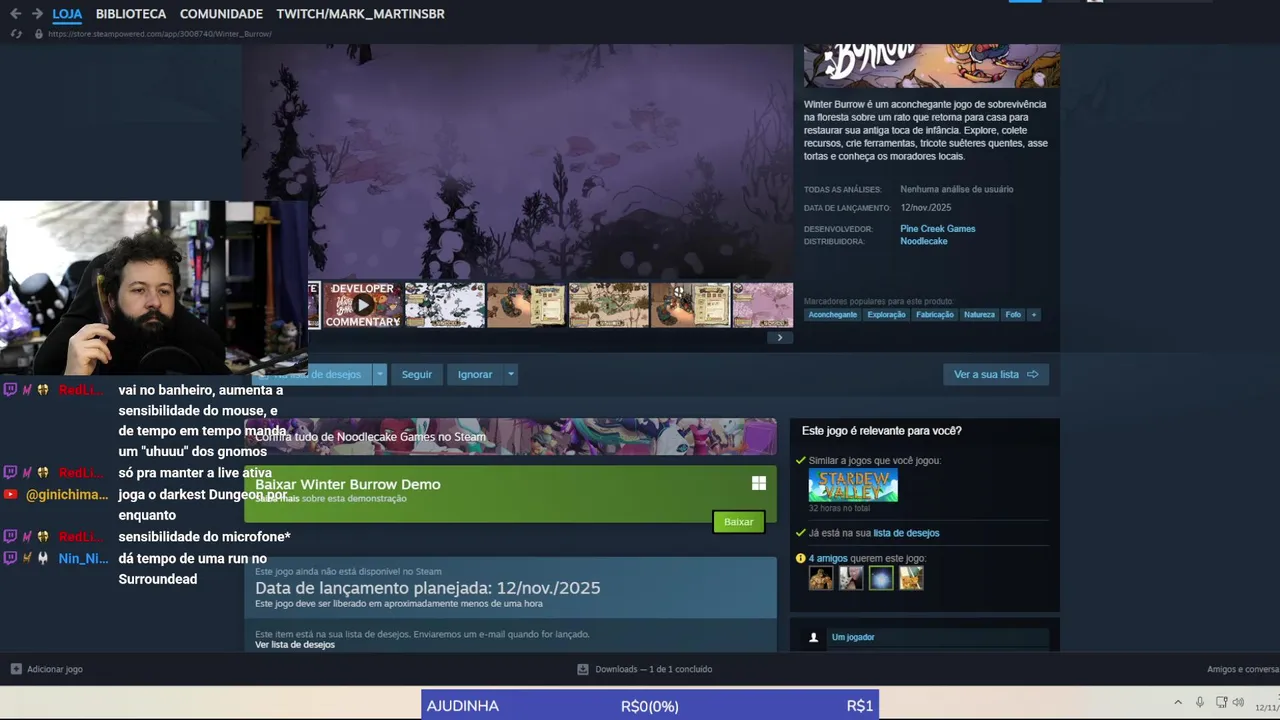Image resolution: width=1280 pixels, height=720 pixels.
Task: Click the YouTube badge icon next to @ginichima
Action: click(x=10, y=494)
